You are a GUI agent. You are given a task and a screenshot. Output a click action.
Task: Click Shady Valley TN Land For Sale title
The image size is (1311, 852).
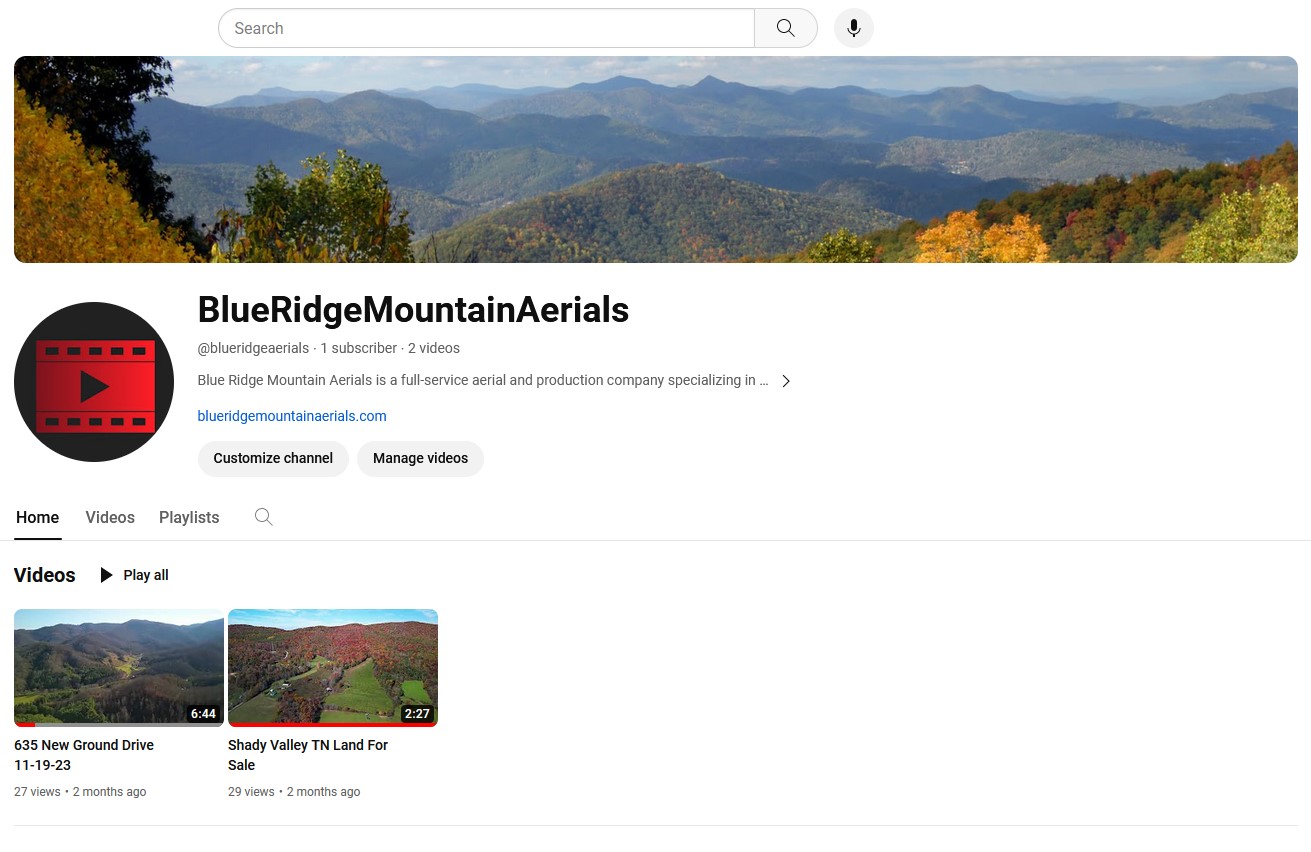coord(308,755)
